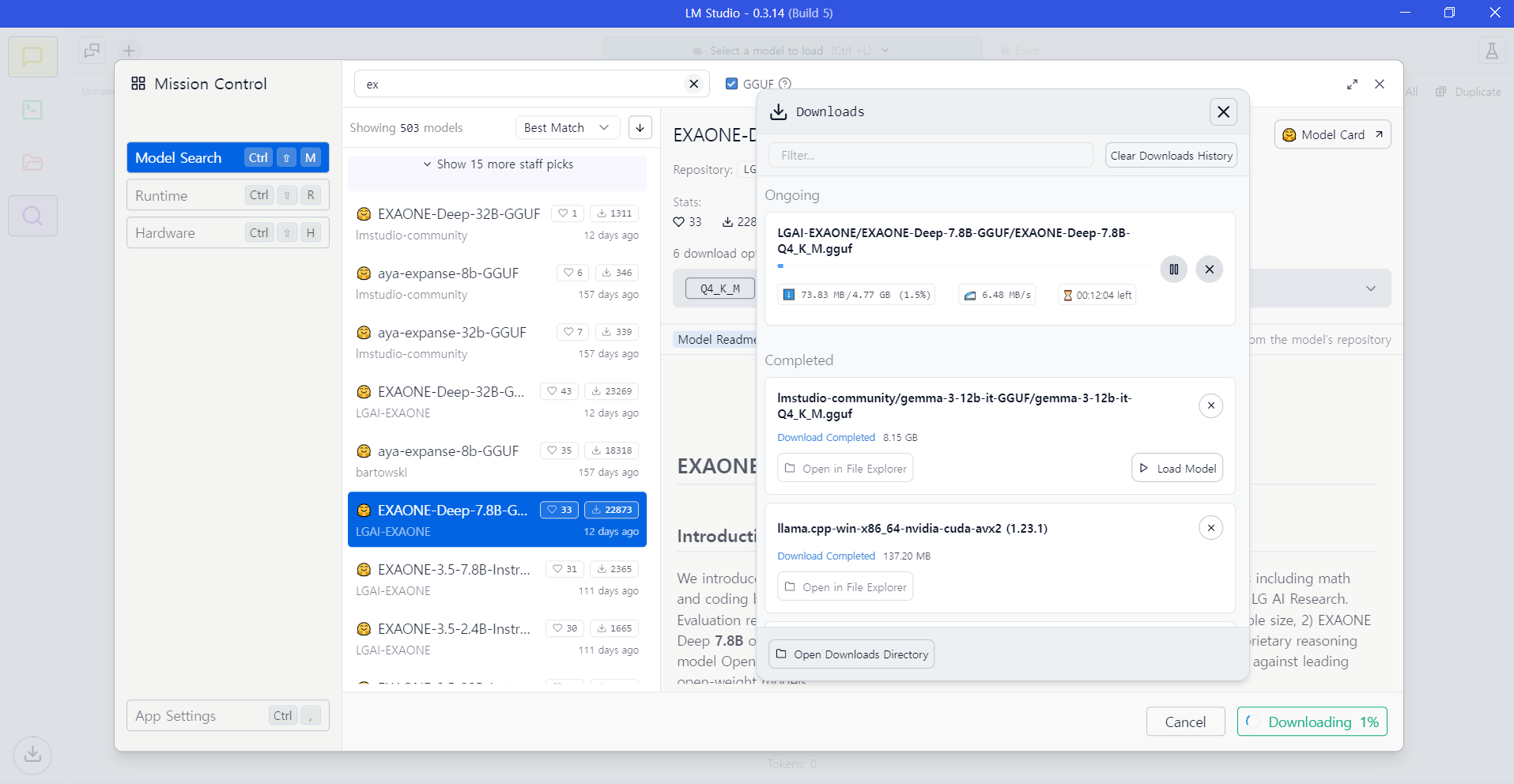The width and height of the screenshot is (1514, 784).
Task: Click the EXAONE download progress bar
Action: coord(965,266)
